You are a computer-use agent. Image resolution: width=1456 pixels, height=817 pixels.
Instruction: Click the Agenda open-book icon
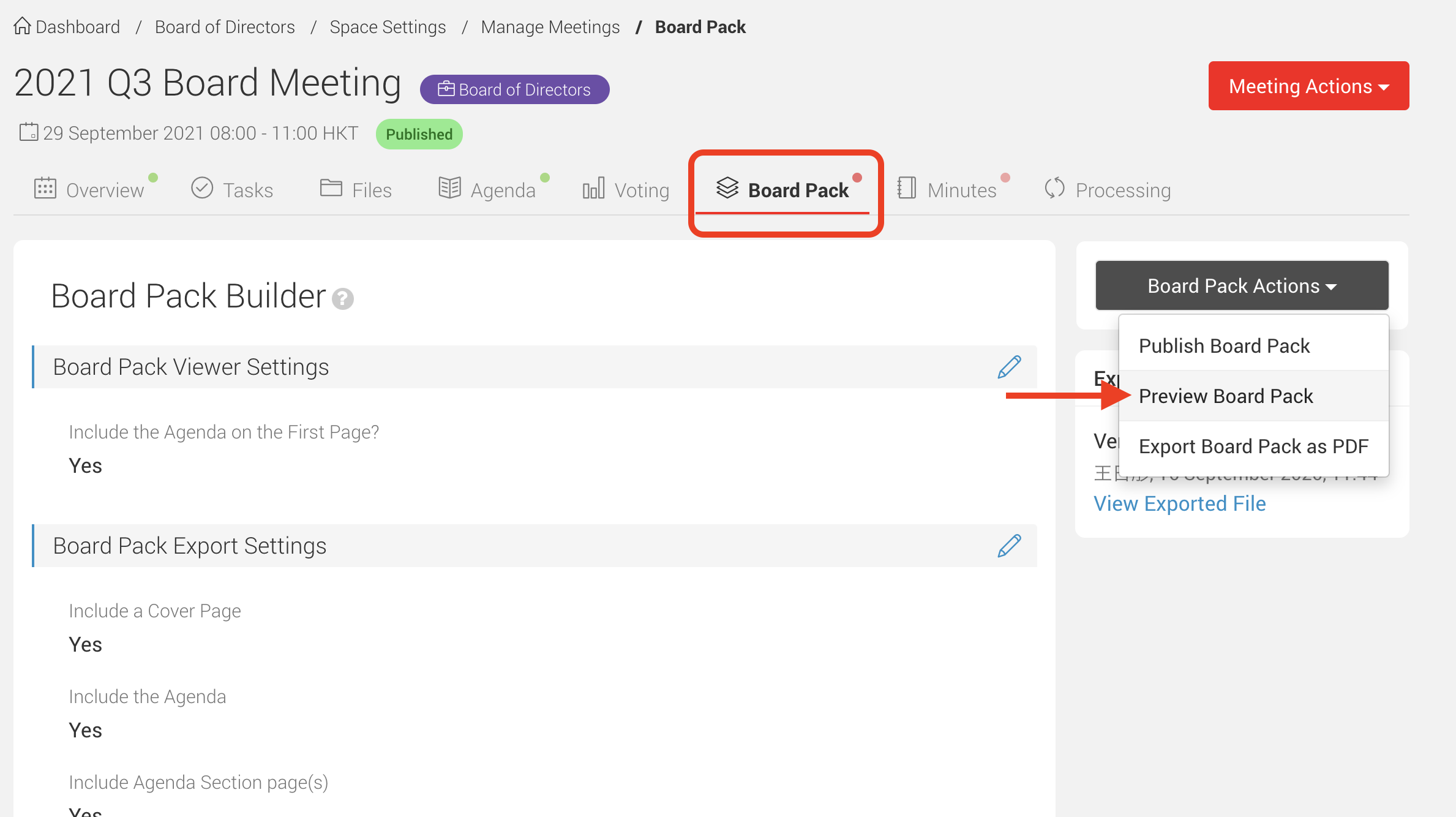tap(449, 188)
